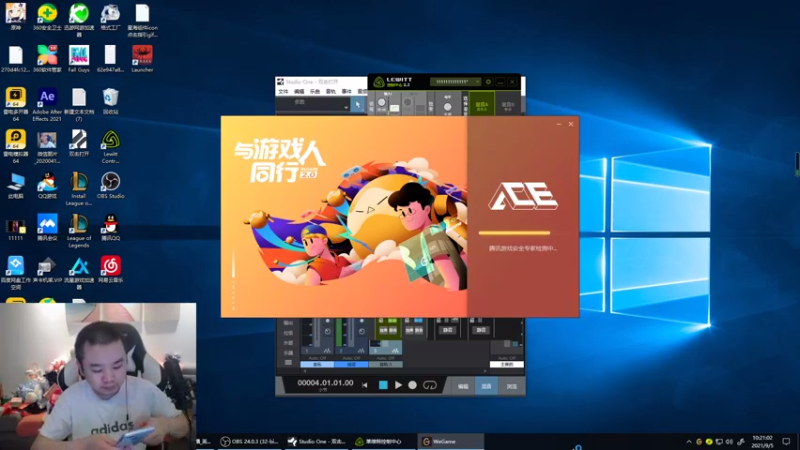Select the green Mix A tab in Lewitt
The image size is (800, 450).
click(x=482, y=105)
